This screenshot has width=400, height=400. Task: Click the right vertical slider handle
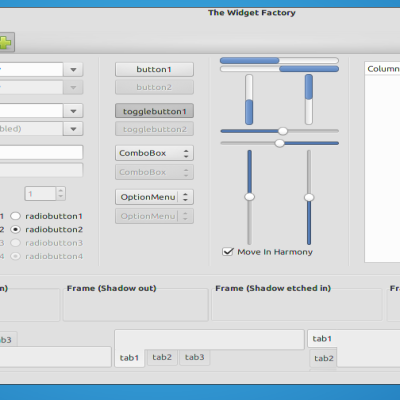[x=309, y=197]
